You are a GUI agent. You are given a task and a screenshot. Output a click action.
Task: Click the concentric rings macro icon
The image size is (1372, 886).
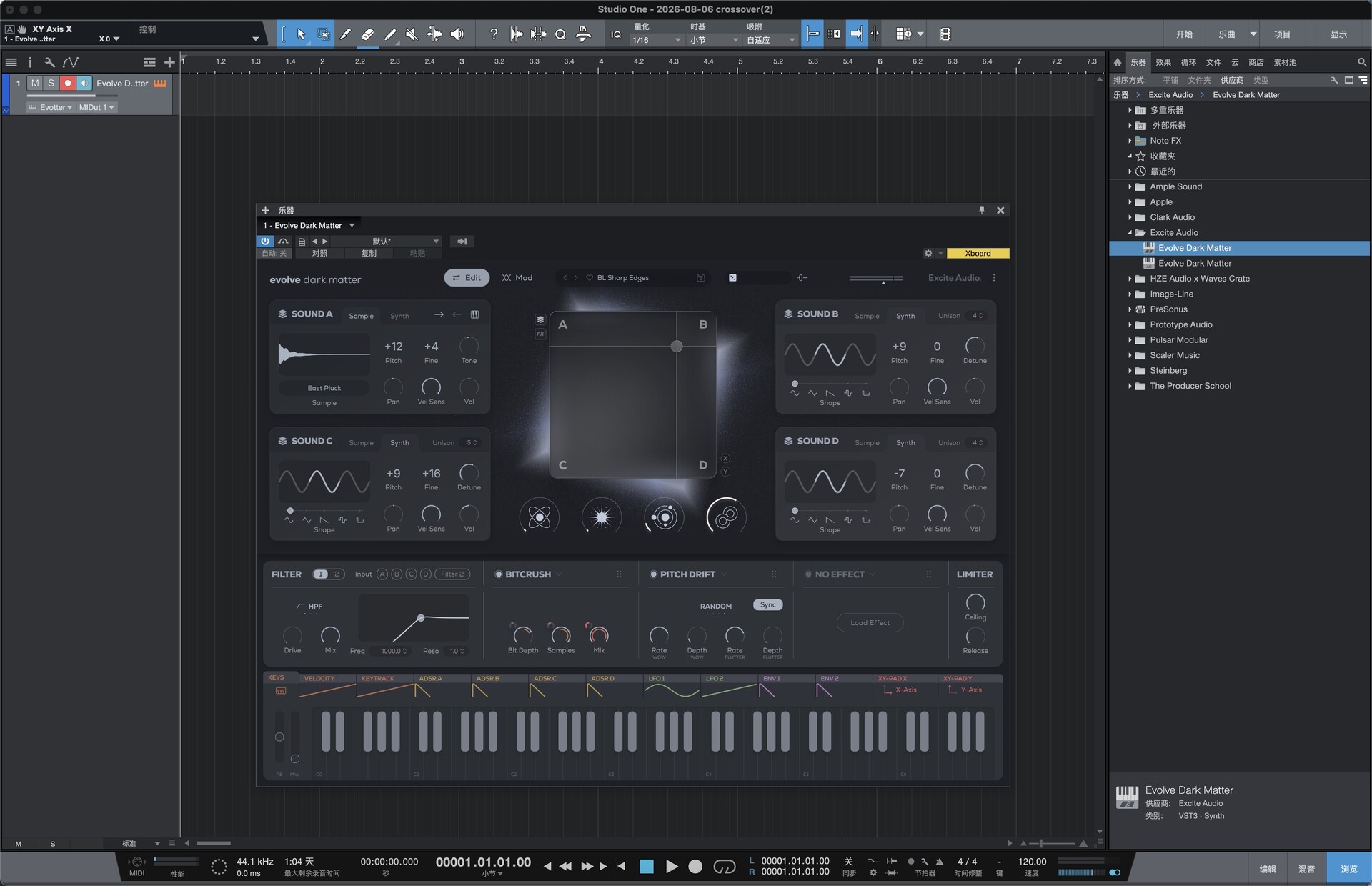664,517
